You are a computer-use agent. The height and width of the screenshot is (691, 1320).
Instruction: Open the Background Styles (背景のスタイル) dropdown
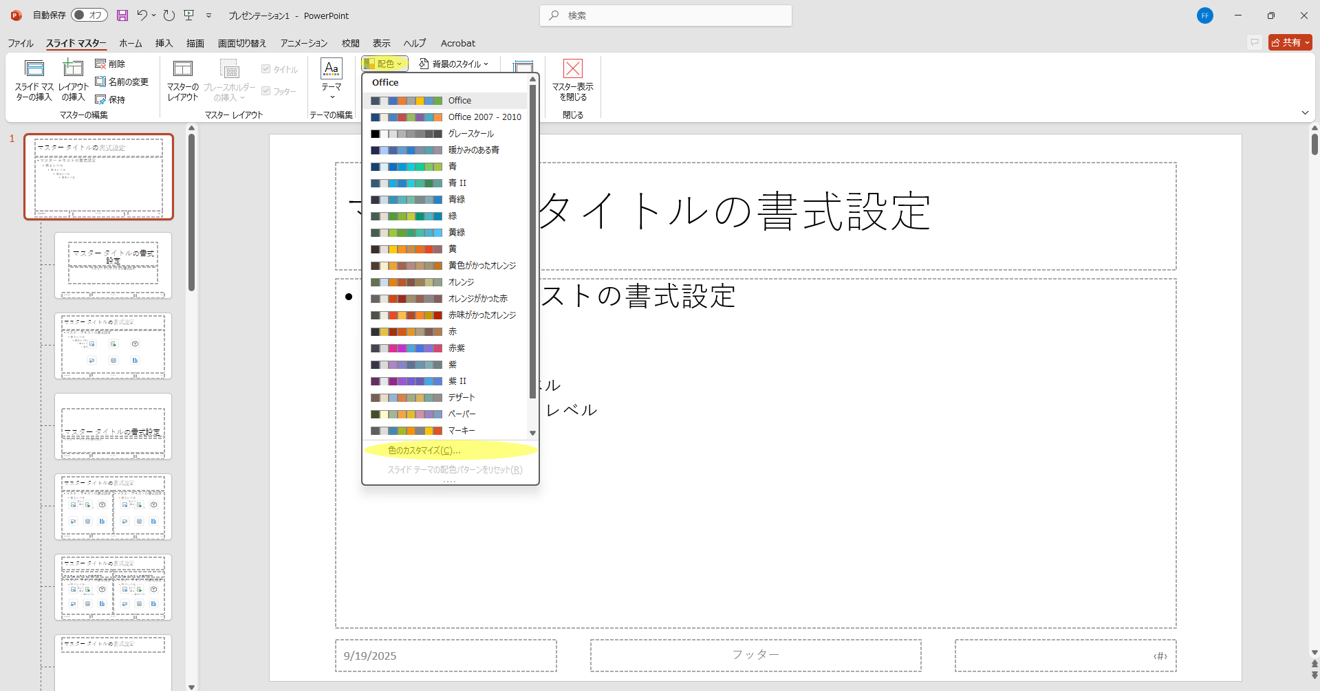(x=454, y=64)
